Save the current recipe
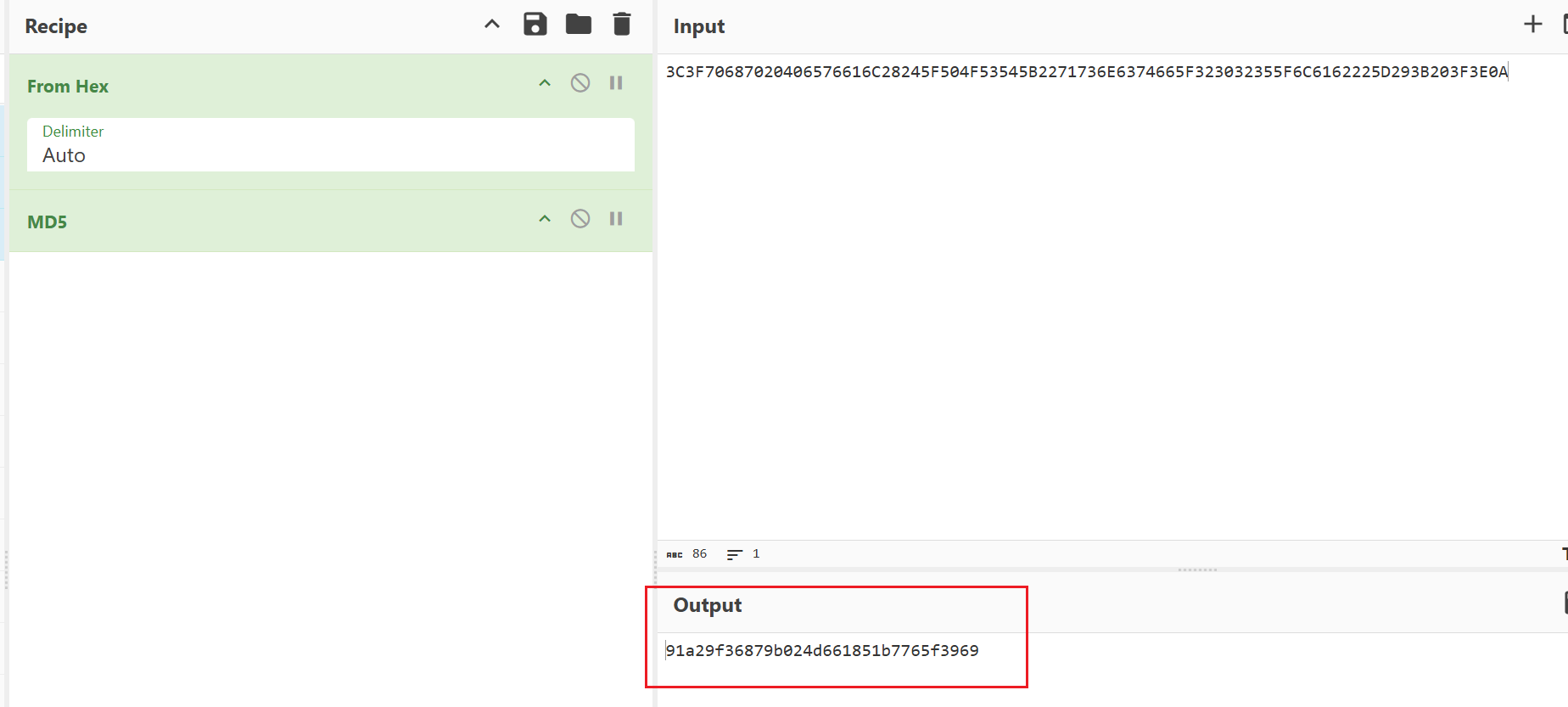1568x707 pixels. pos(535,25)
